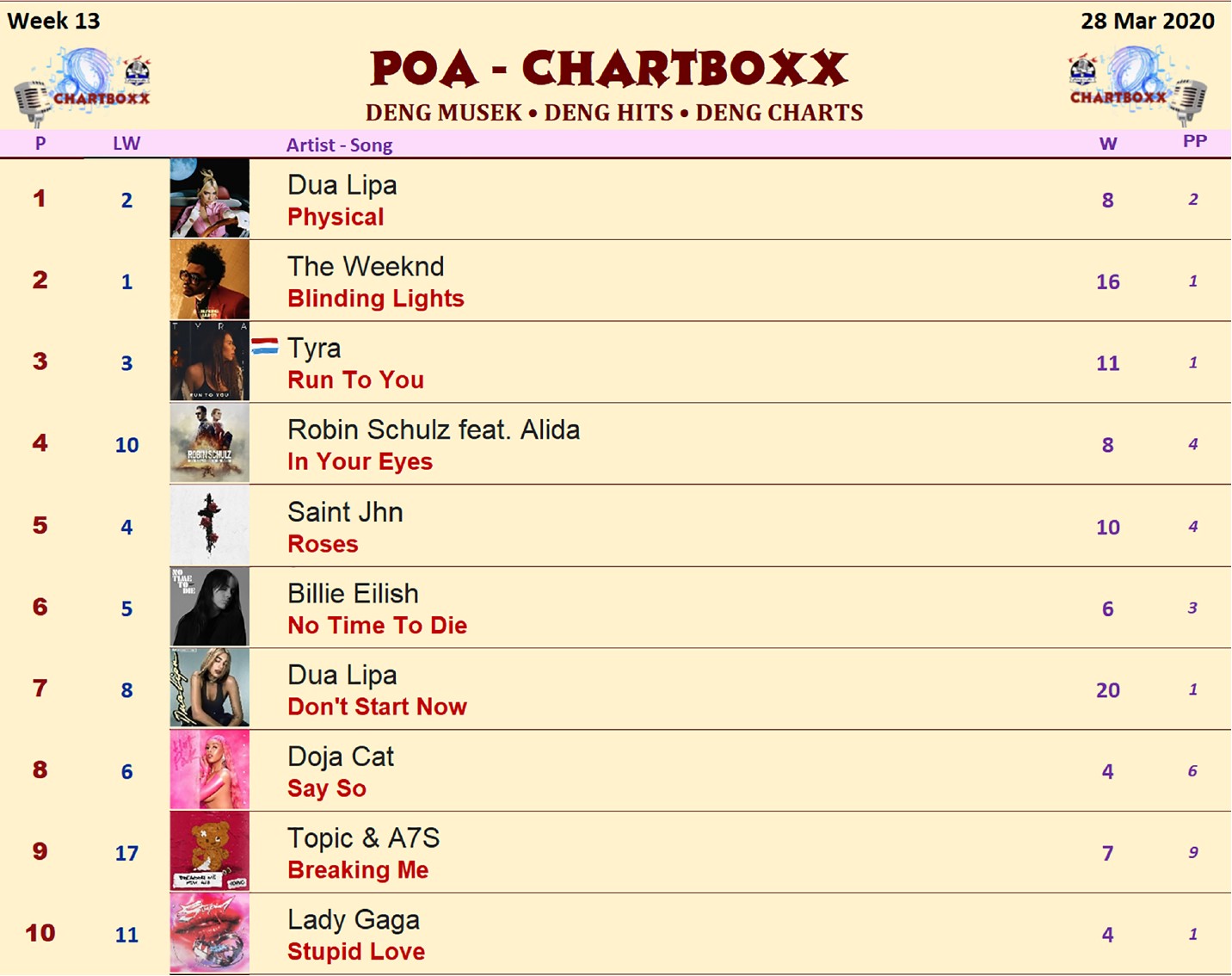
Task: Select Doja Cat Say So pink cover
Action: [x=210, y=769]
